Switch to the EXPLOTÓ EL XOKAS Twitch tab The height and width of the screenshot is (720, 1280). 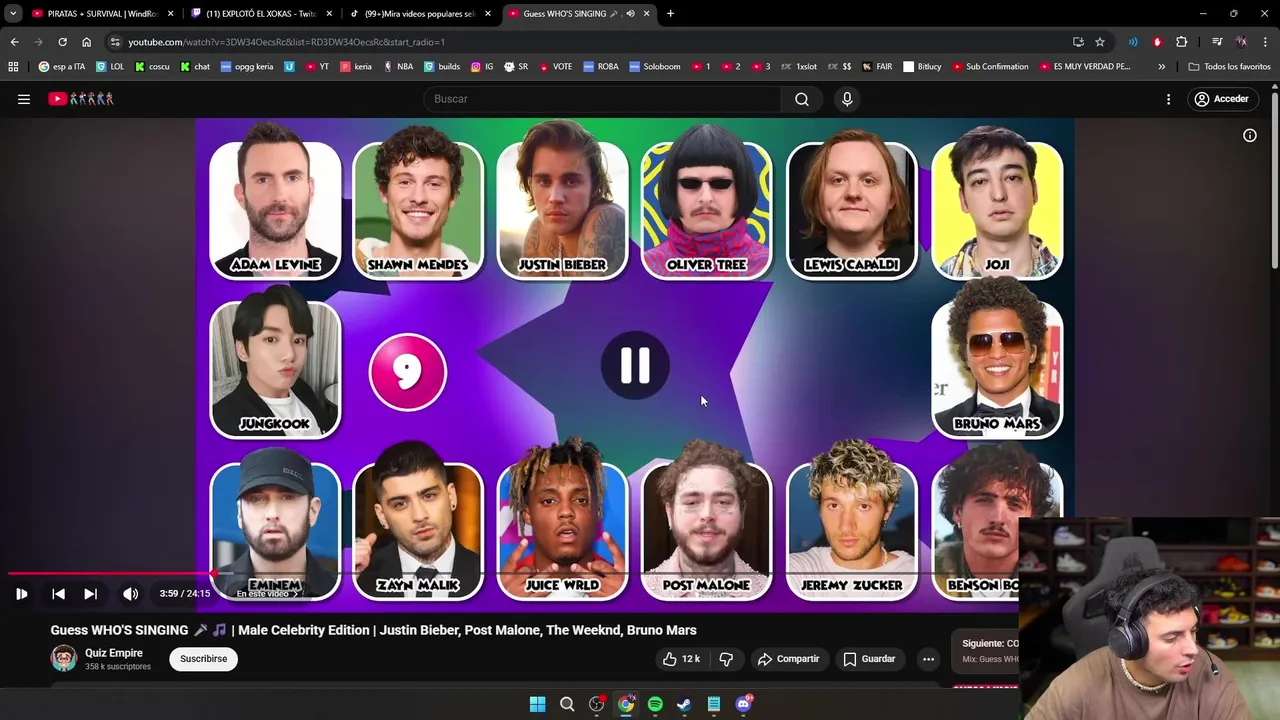point(262,14)
